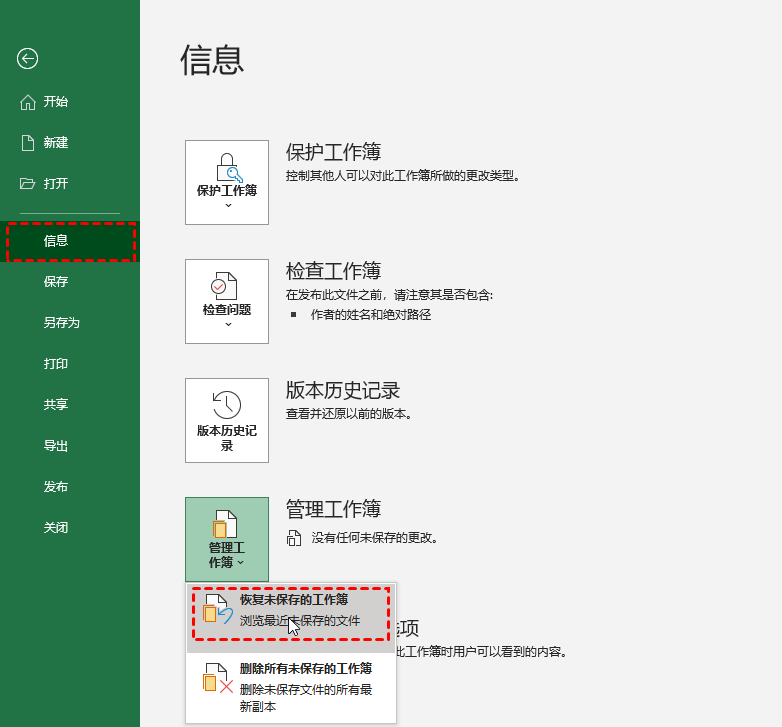Click the 检查问题 document check icon

(227, 284)
